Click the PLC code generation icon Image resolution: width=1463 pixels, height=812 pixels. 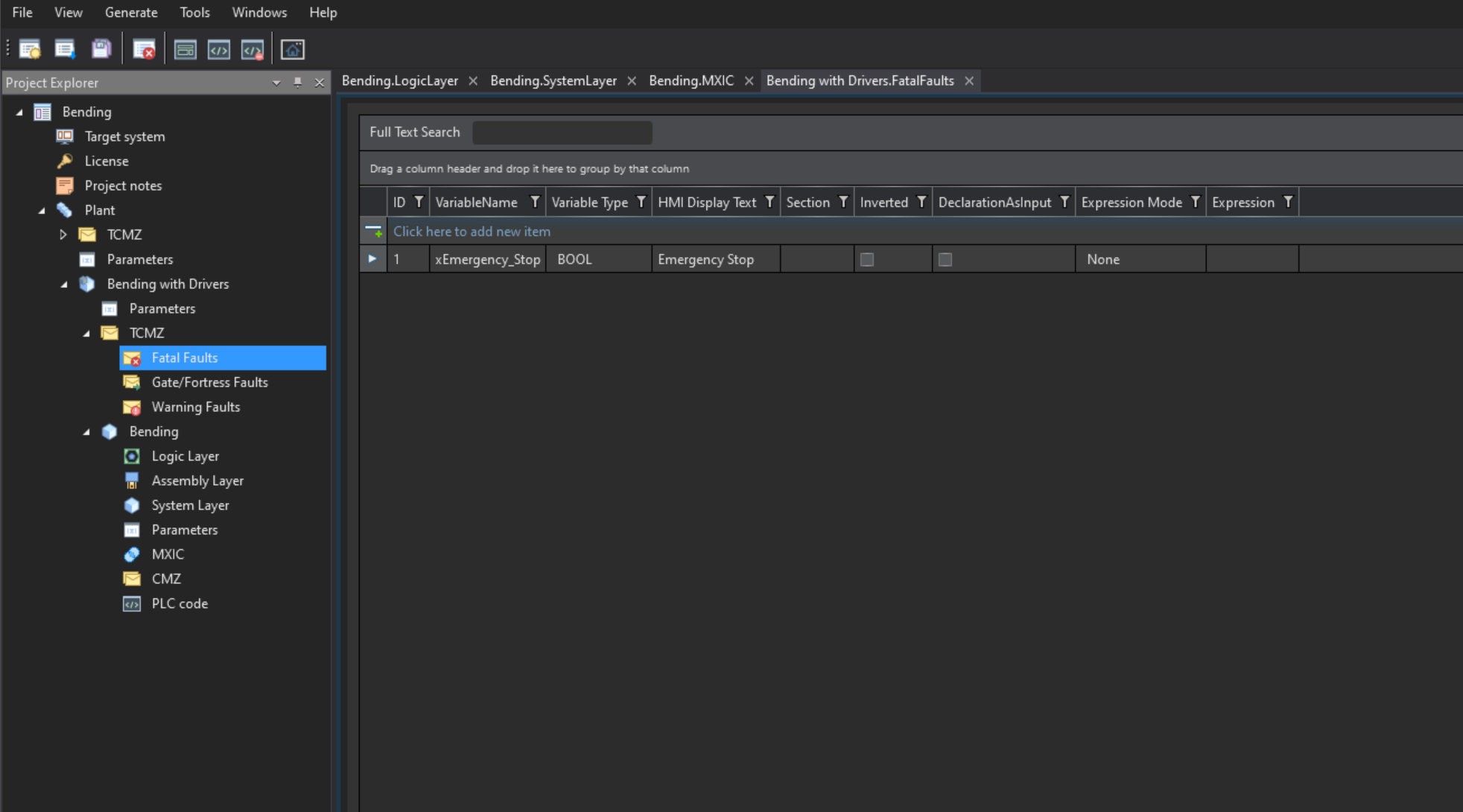pyautogui.click(x=218, y=49)
